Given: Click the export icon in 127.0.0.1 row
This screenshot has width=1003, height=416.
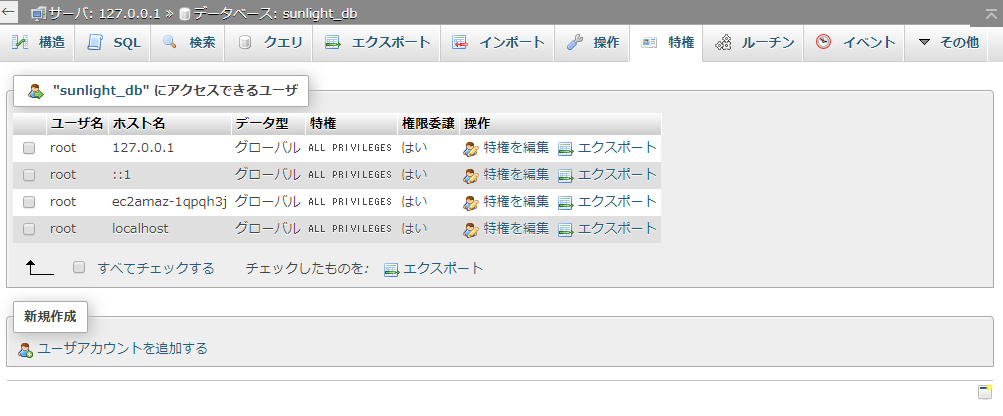Looking at the screenshot, I should (x=565, y=148).
